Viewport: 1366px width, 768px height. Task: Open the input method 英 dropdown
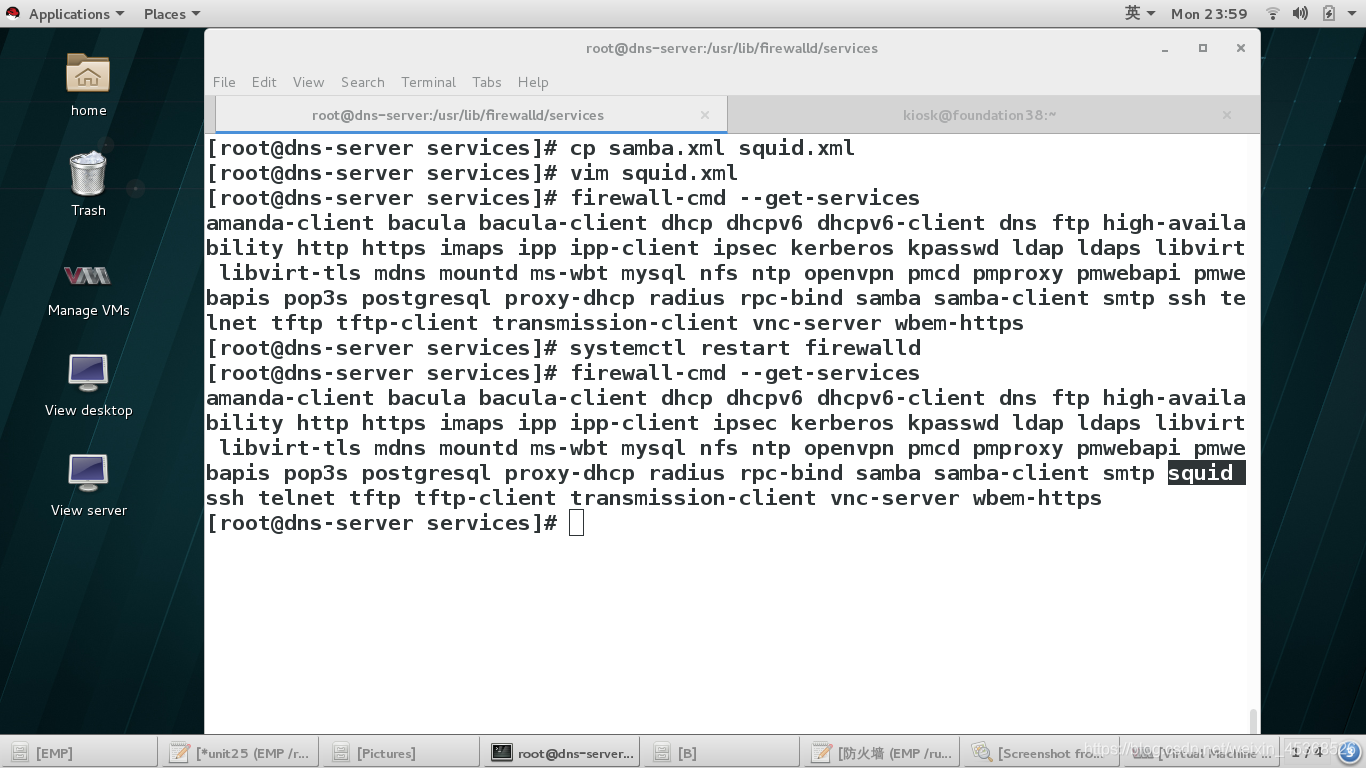(x=1139, y=14)
